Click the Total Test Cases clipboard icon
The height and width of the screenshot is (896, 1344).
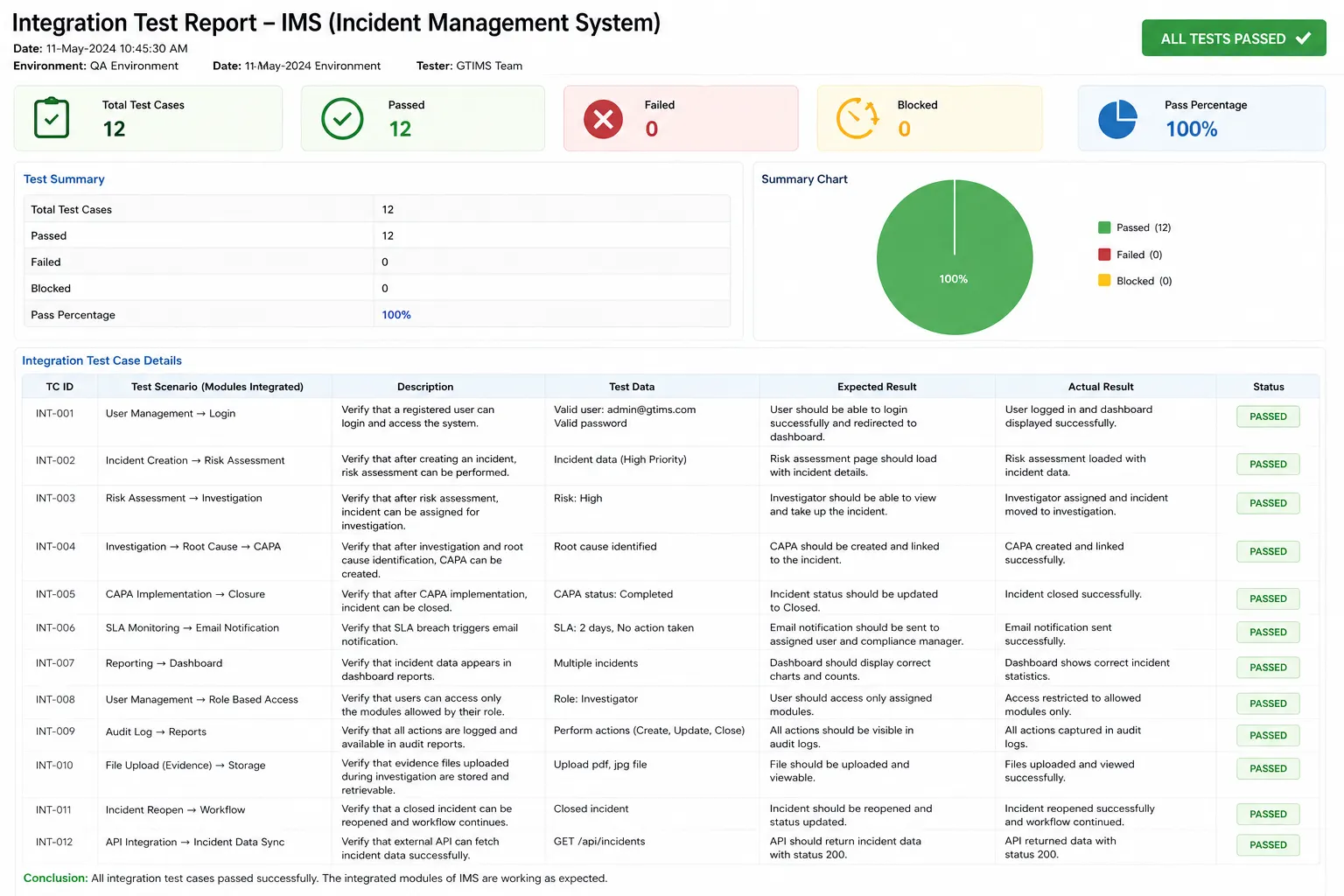[x=52, y=118]
